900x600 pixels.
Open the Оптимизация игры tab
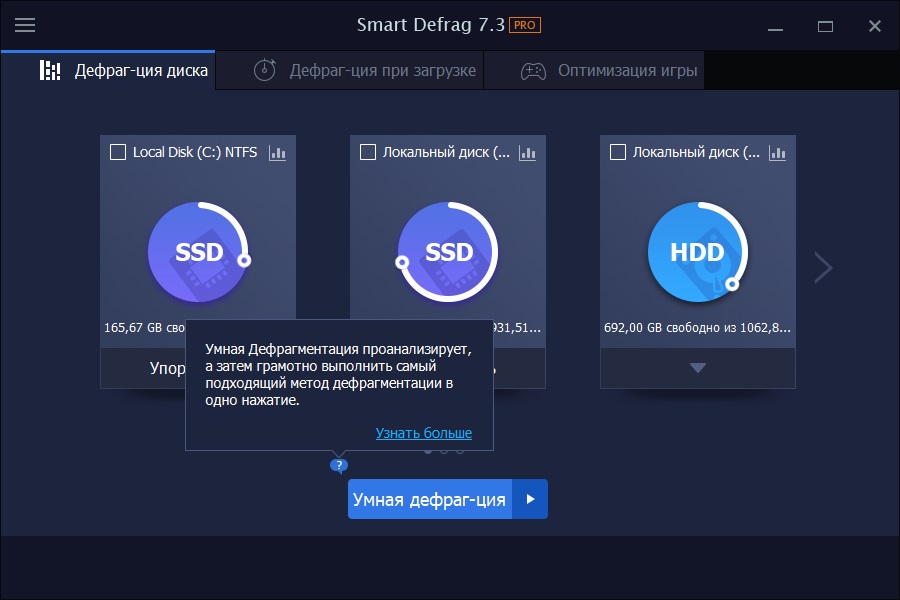click(x=609, y=71)
